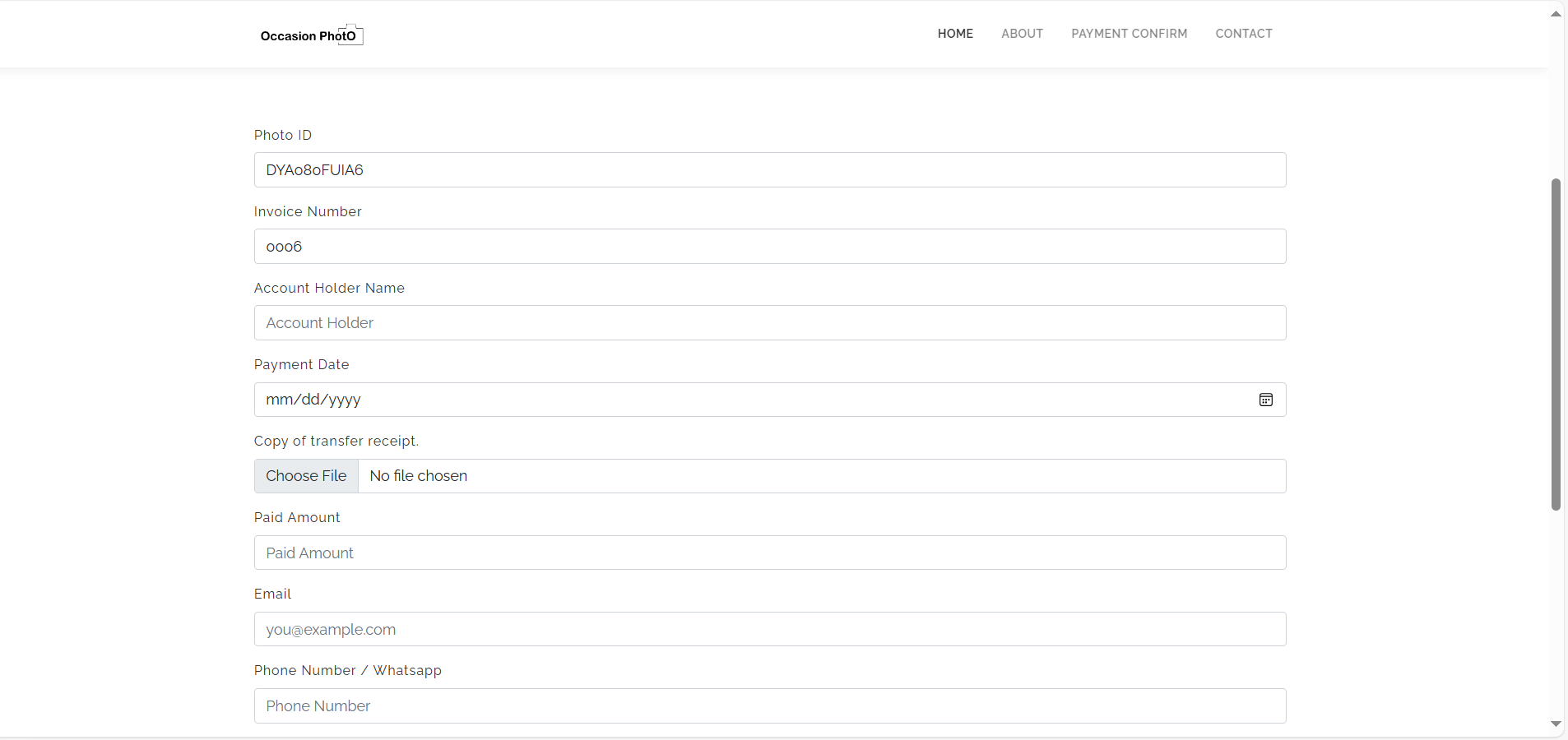
Task: Select the Phone Number input box
Action: pyautogui.click(x=769, y=705)
